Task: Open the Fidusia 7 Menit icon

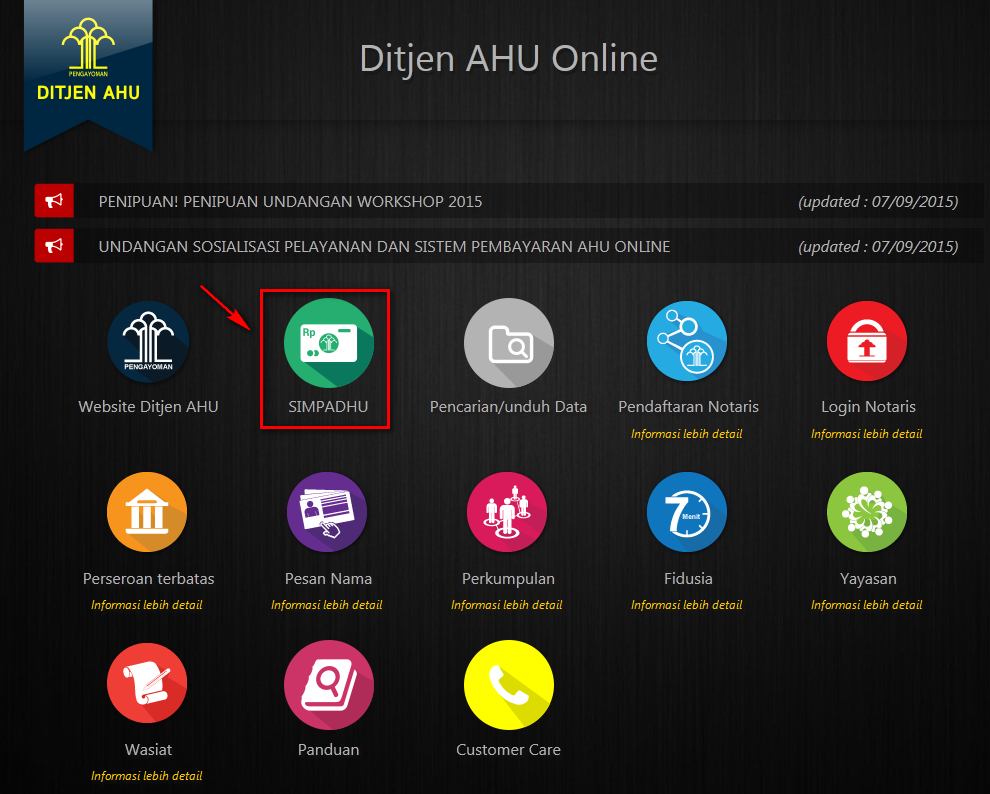Action: [x=688, y=514]
